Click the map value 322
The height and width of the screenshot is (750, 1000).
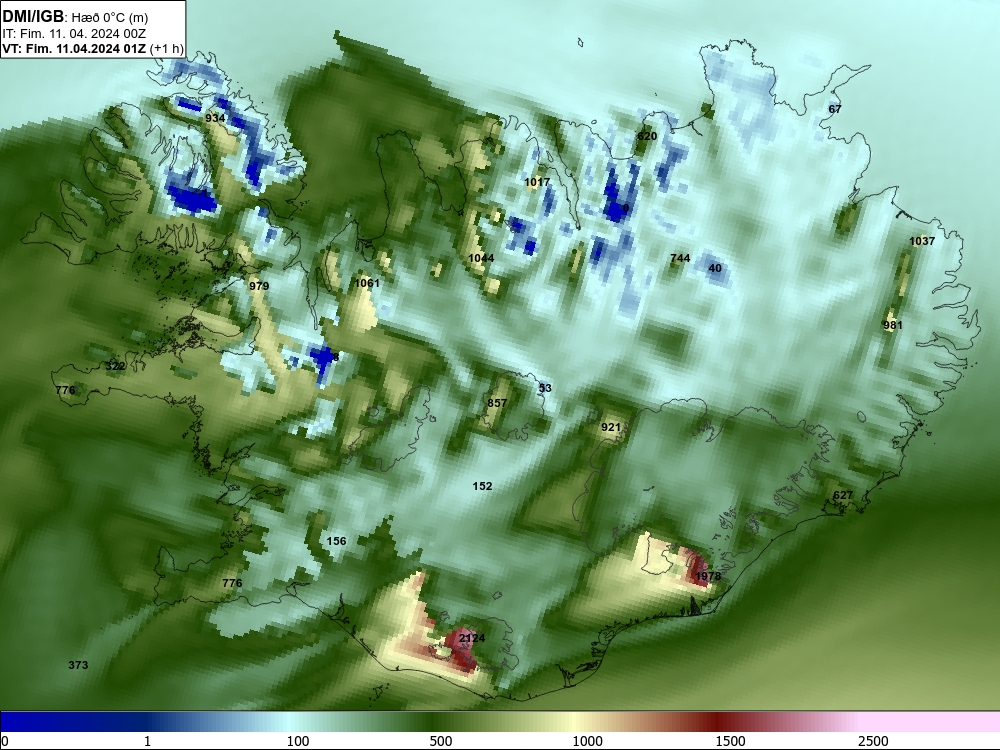(115, 366)
